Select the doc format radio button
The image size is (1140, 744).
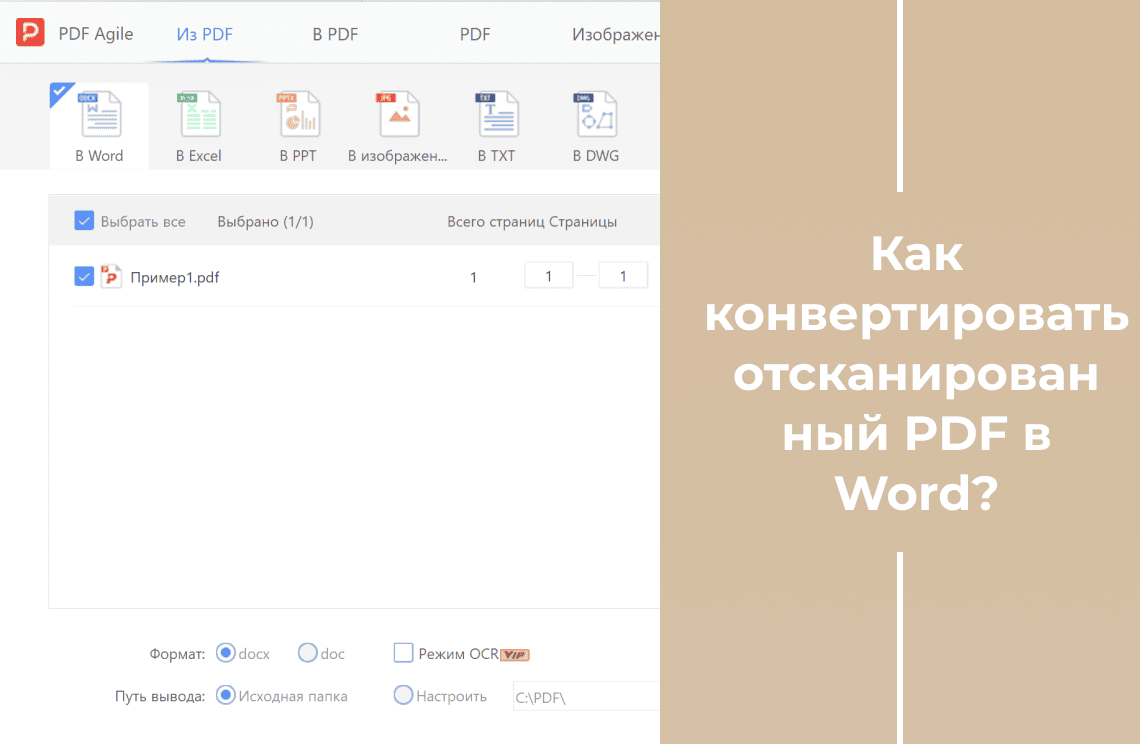pos(308,653)
